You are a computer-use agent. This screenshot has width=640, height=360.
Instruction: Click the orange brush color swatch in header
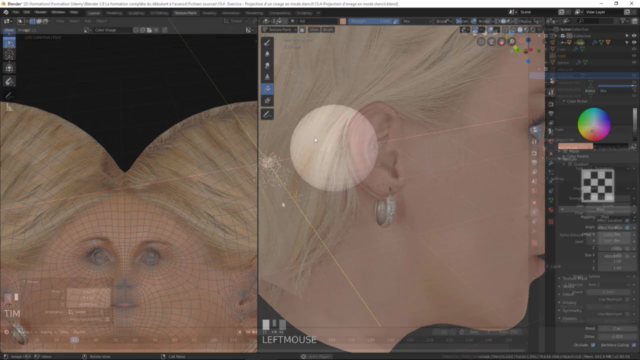tap(343, 21)
